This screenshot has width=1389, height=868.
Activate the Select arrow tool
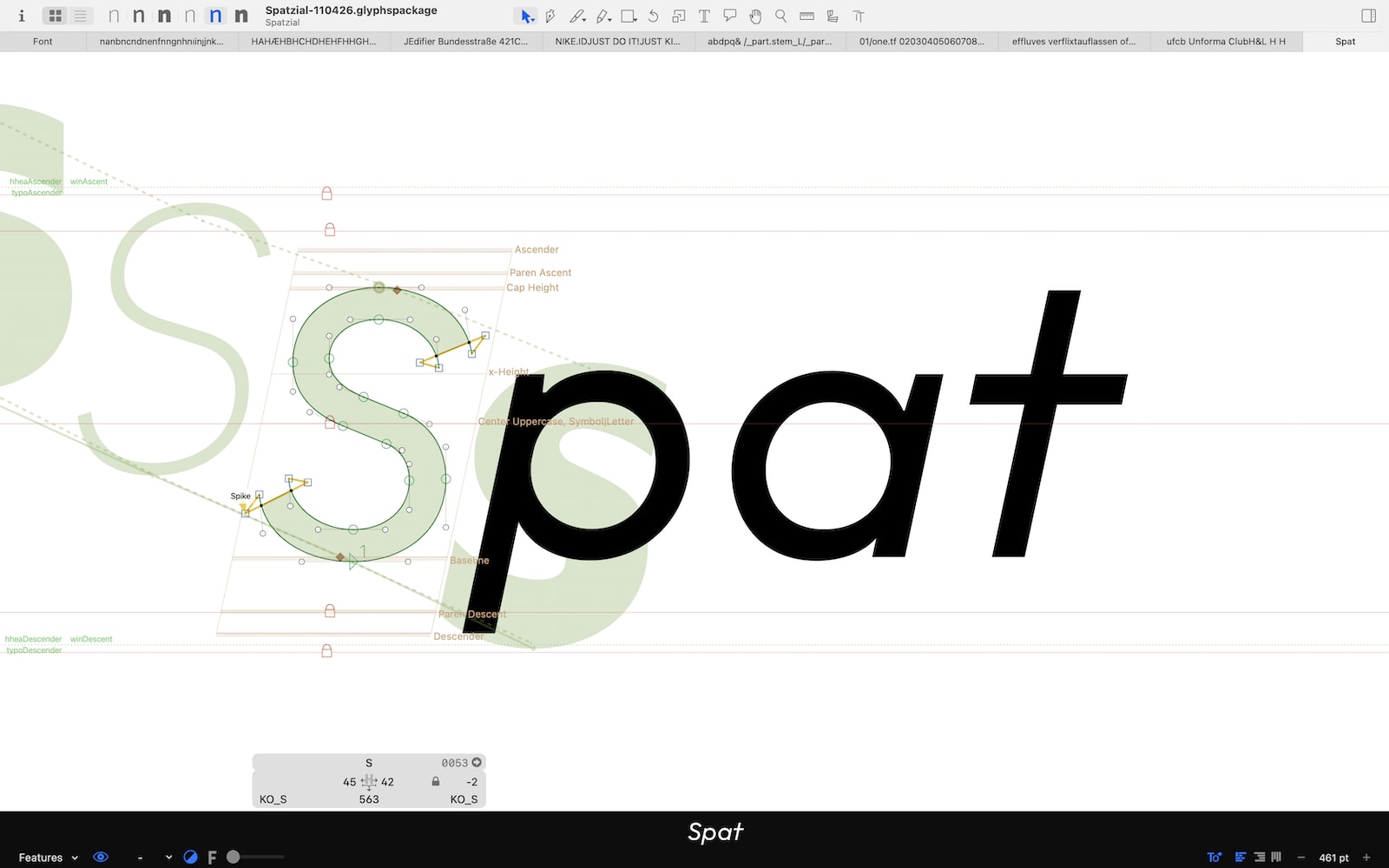coord(526,16)
